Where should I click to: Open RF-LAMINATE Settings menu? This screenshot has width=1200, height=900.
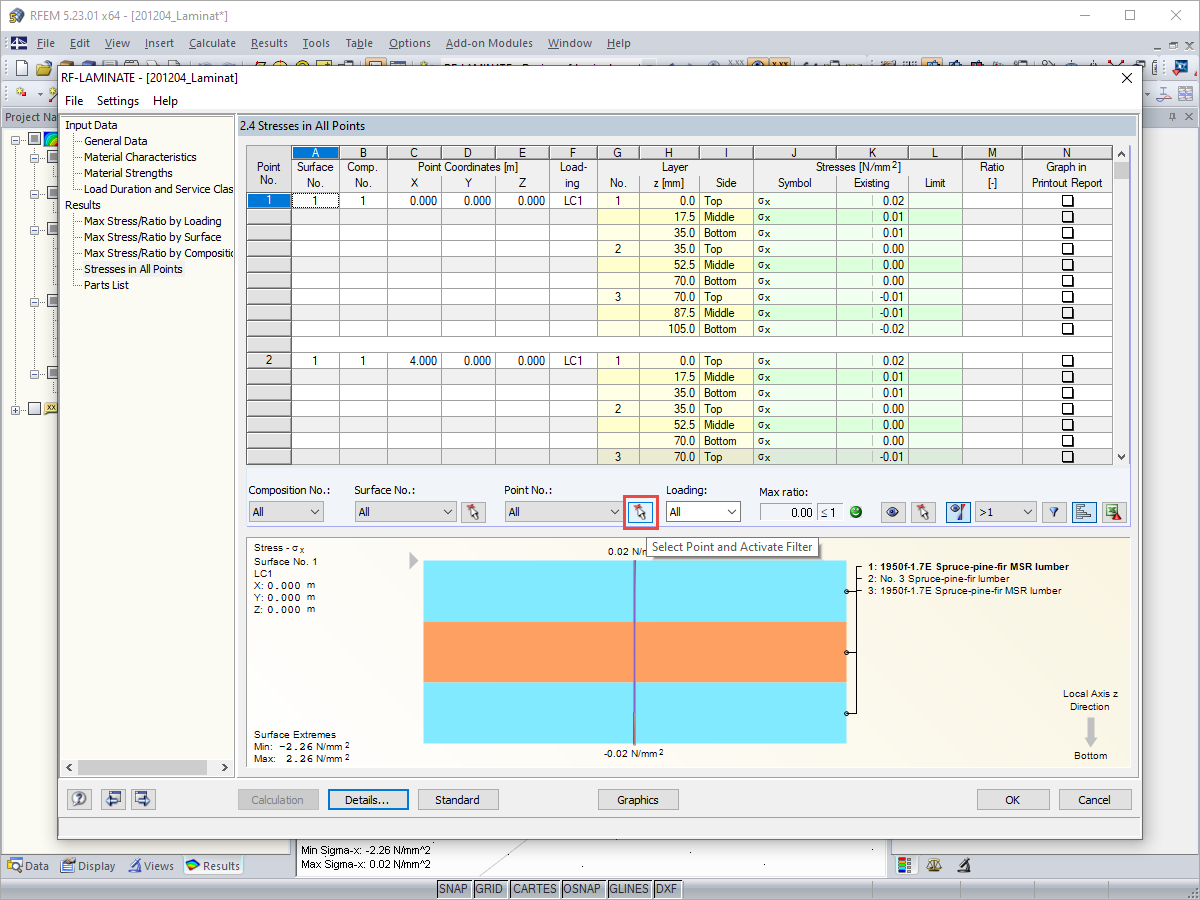[118, 101]
